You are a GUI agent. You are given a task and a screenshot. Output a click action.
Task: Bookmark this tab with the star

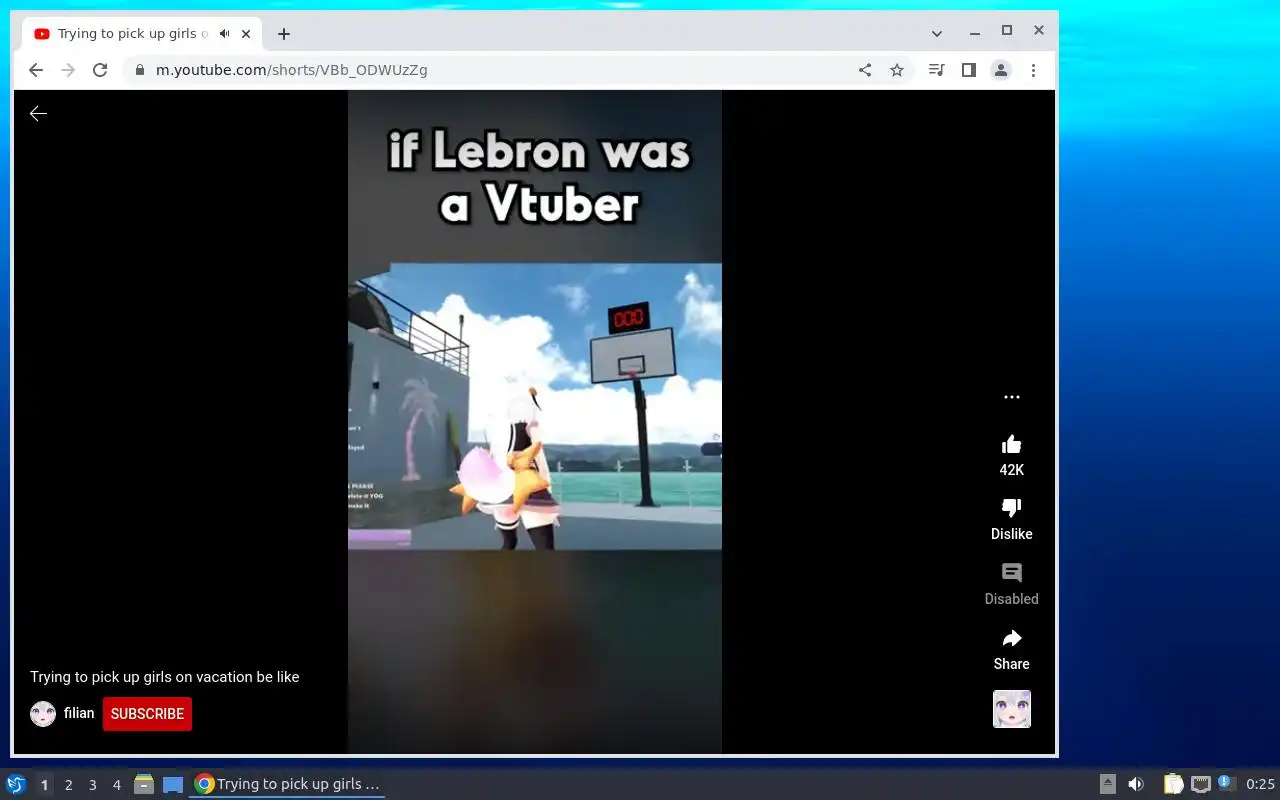[x=897, y=70]
